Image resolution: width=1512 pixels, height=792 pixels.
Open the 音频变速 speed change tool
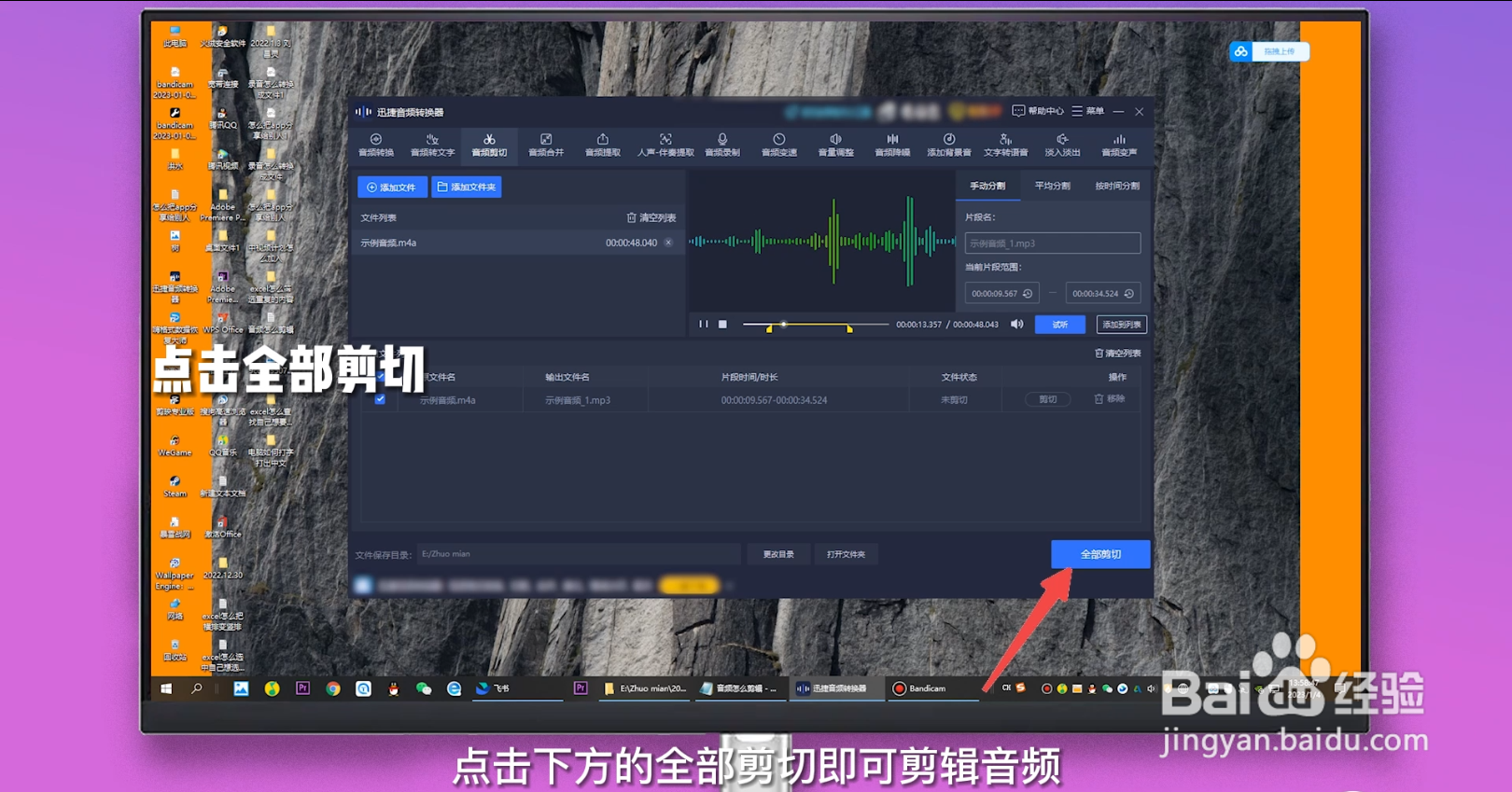(x=779, y=145)
